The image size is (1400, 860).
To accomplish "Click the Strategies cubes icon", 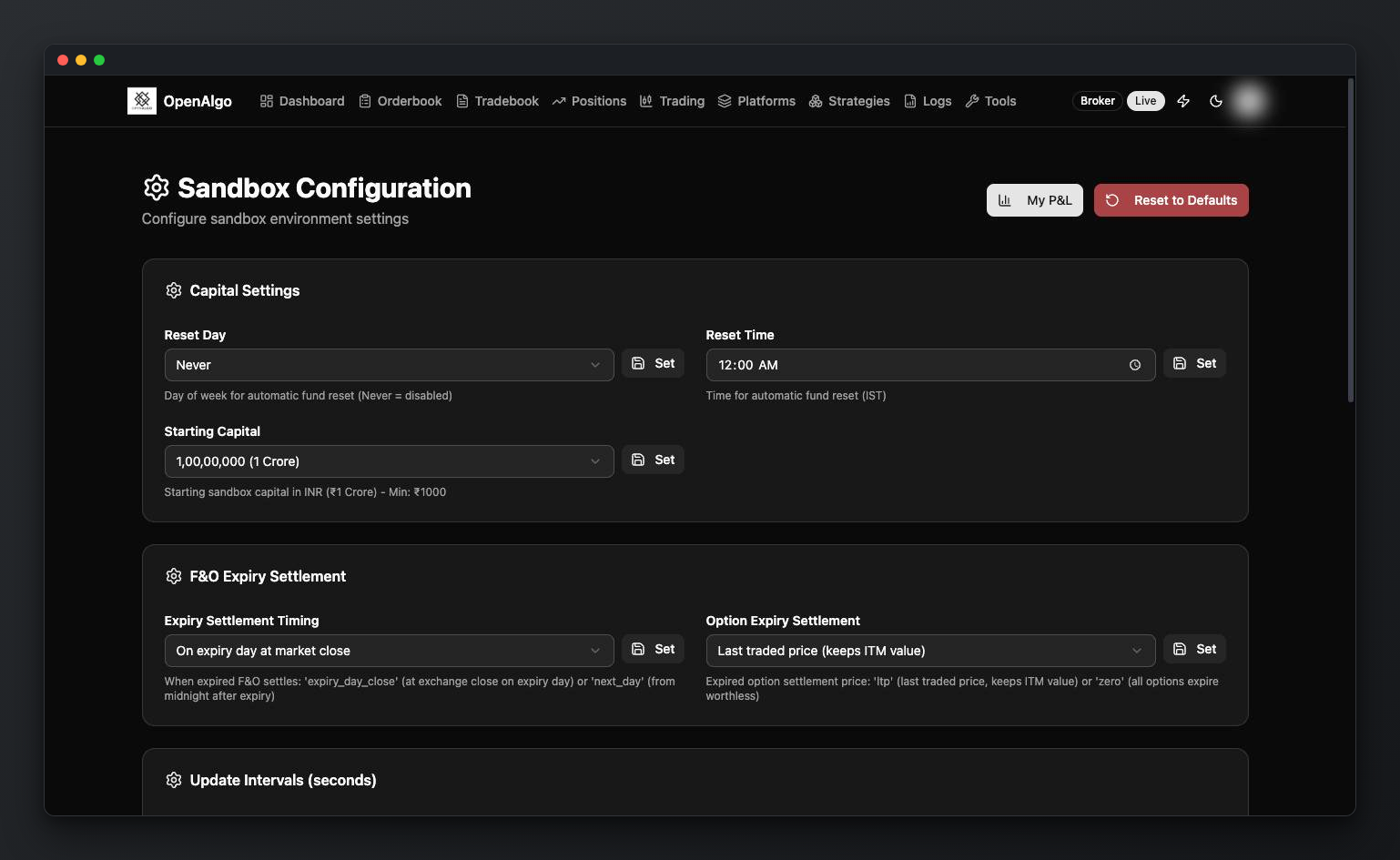I will (x=816, y=101).
